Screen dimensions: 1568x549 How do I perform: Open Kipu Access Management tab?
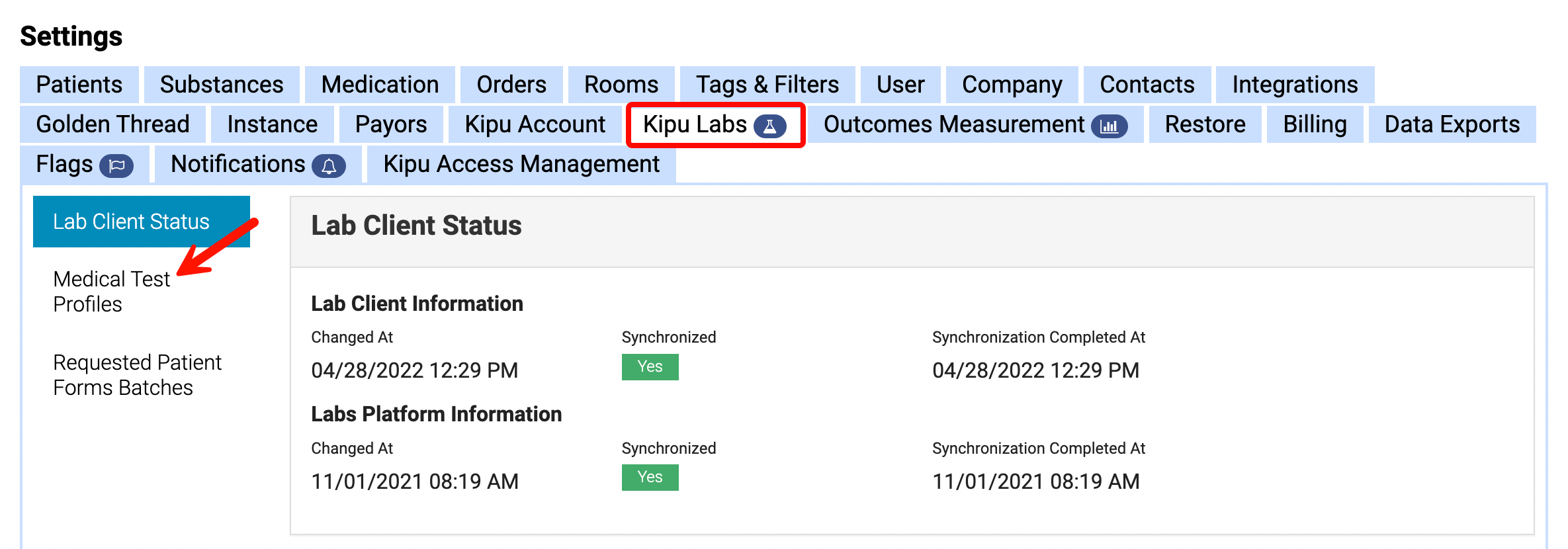[521, 164]
